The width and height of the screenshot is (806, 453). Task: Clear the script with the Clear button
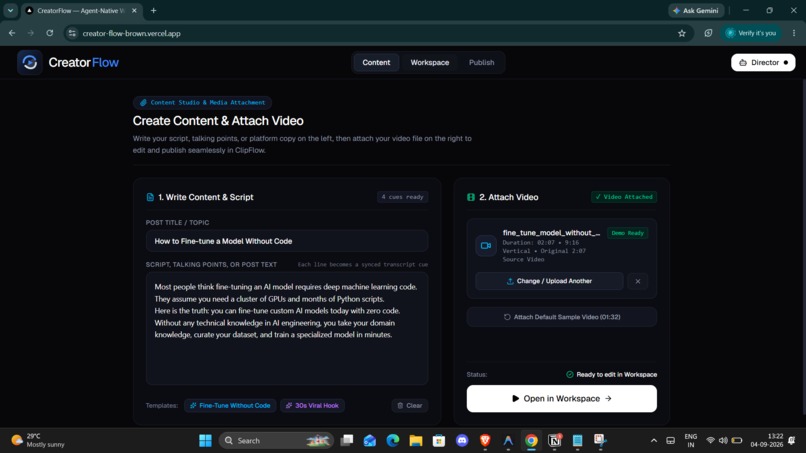pos(410,405)
